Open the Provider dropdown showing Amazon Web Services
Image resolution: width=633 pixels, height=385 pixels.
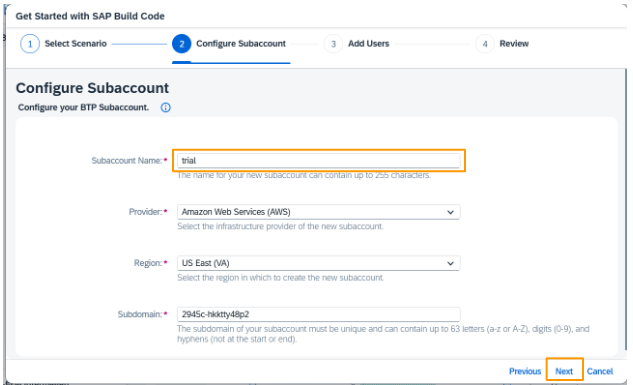319,212
